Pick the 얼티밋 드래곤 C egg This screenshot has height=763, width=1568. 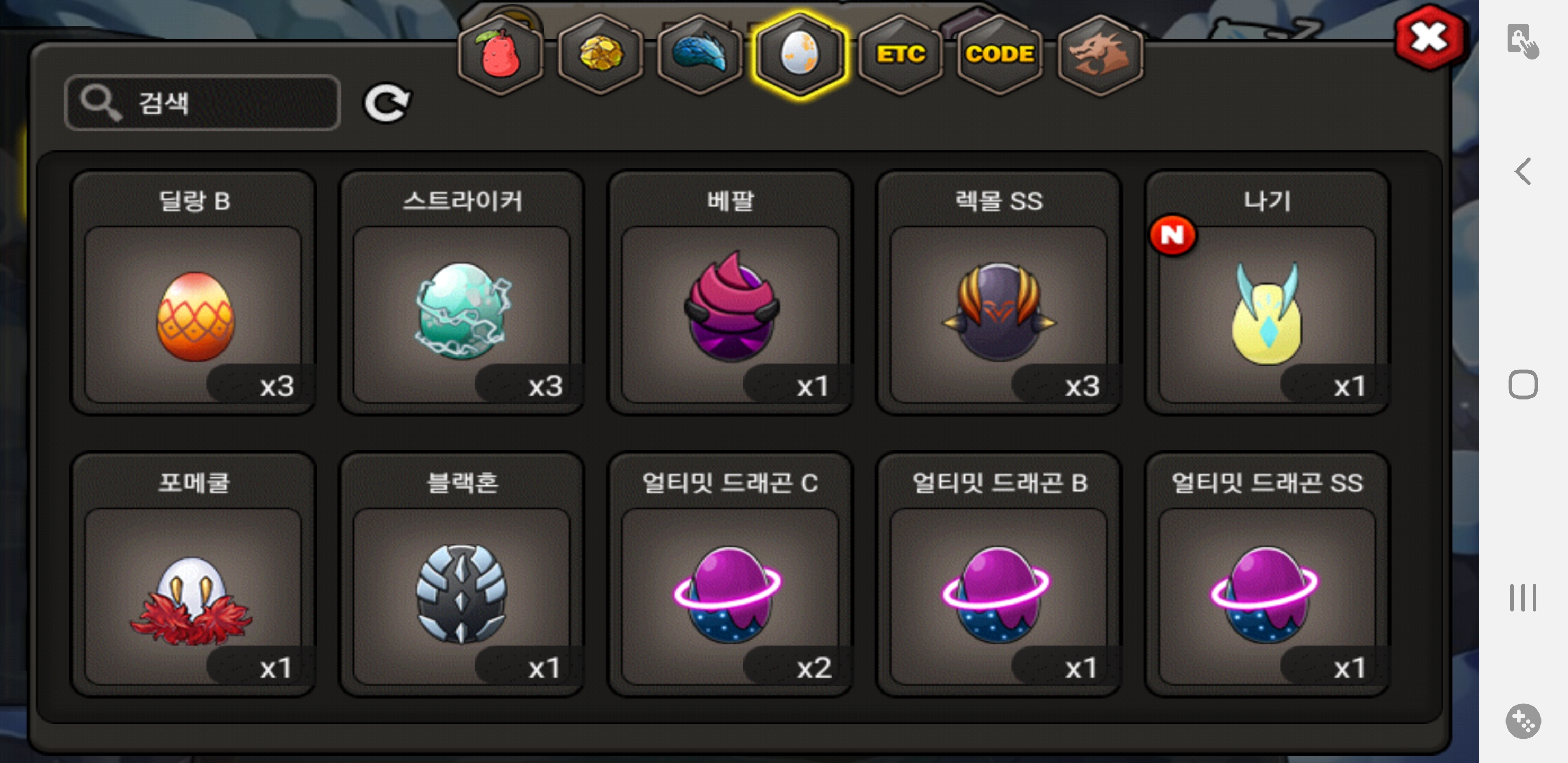click(x=730, y=574)
